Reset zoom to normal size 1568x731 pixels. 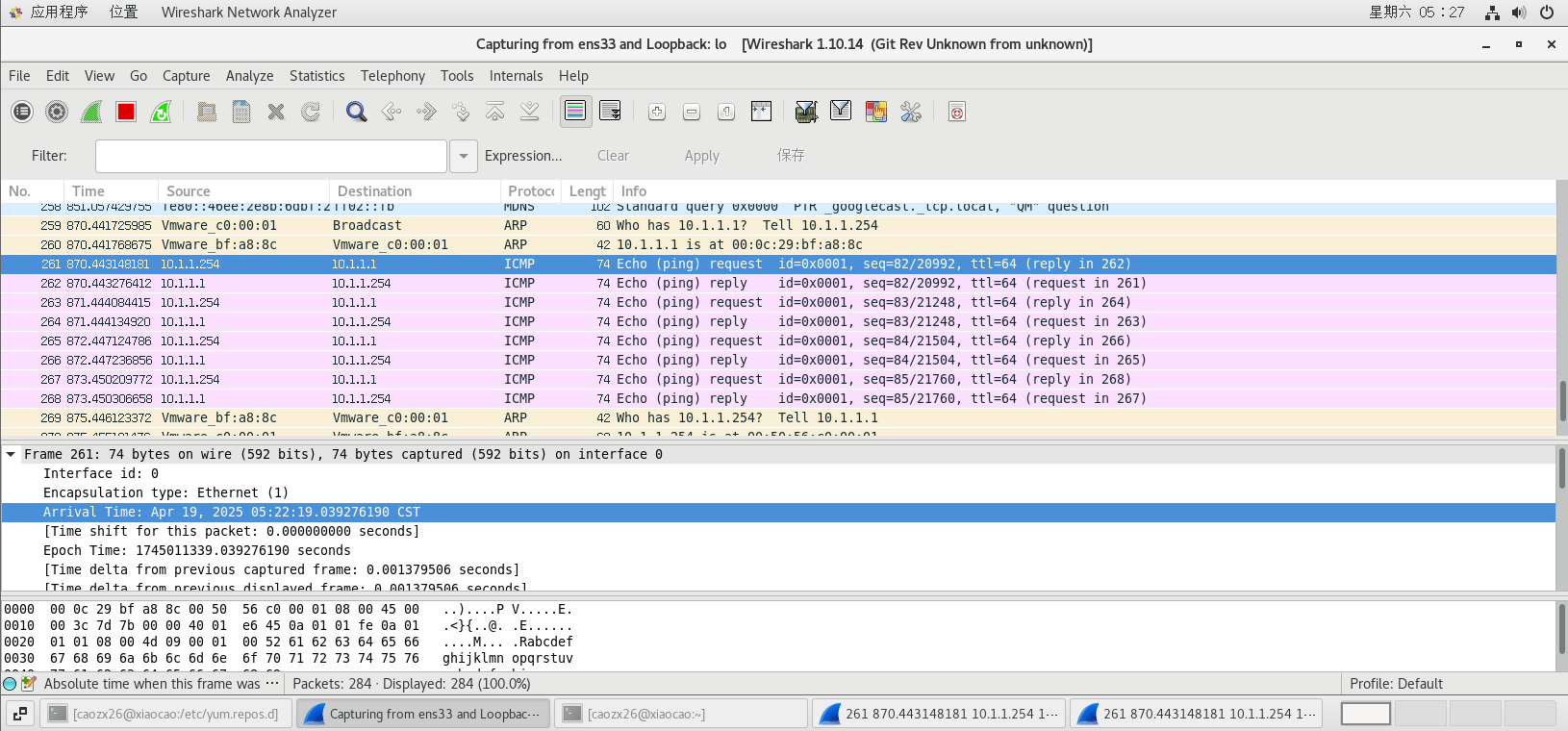pyautogui.click(x=726, y=112)
